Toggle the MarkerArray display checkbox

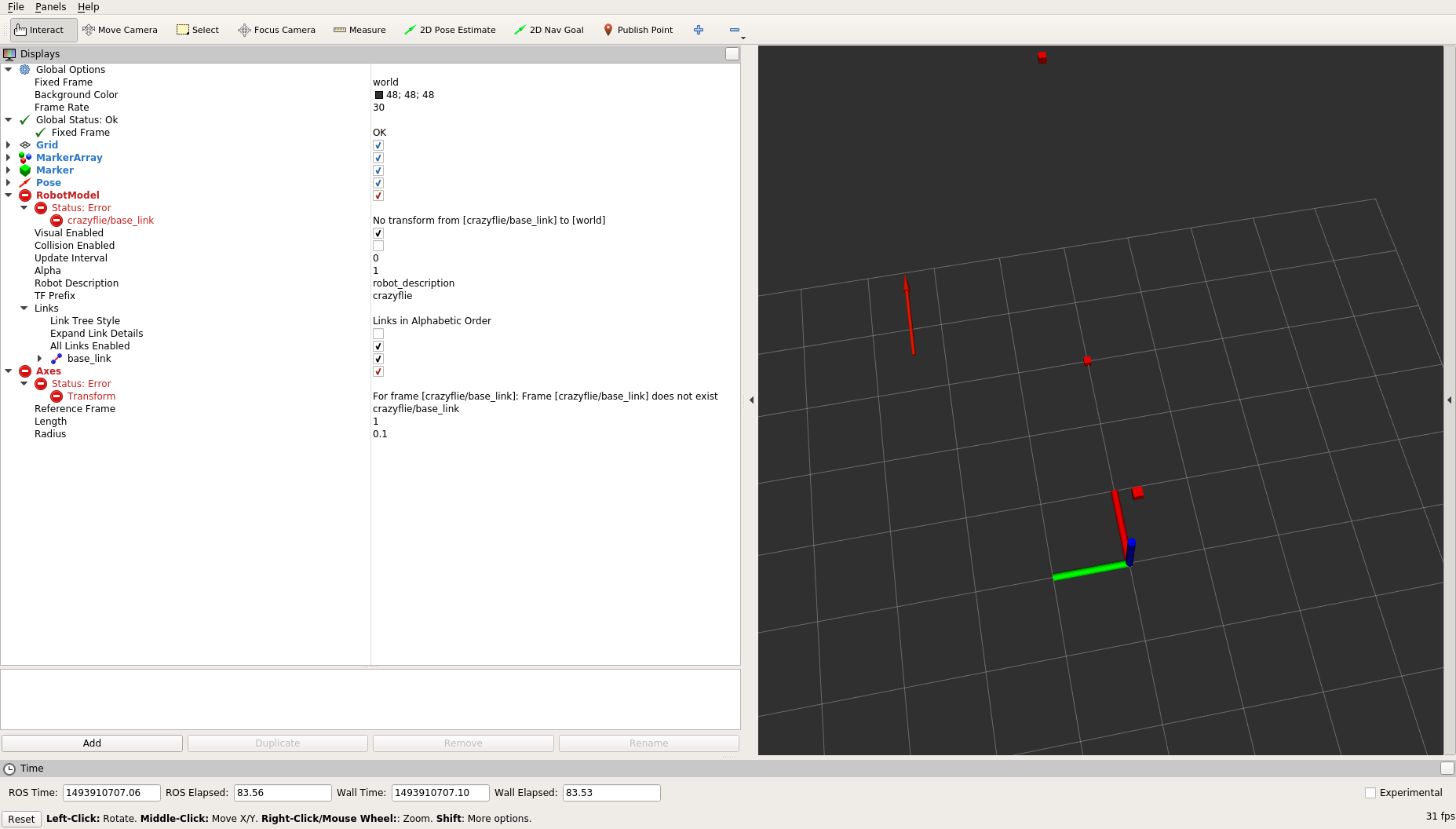(378, 158)
